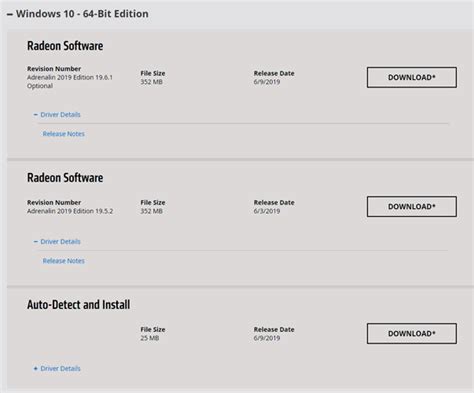The height and width of the screenshot is (393, 474).
Task: Click the release date 6/3/2019
Action: click(x=267, y=211)
